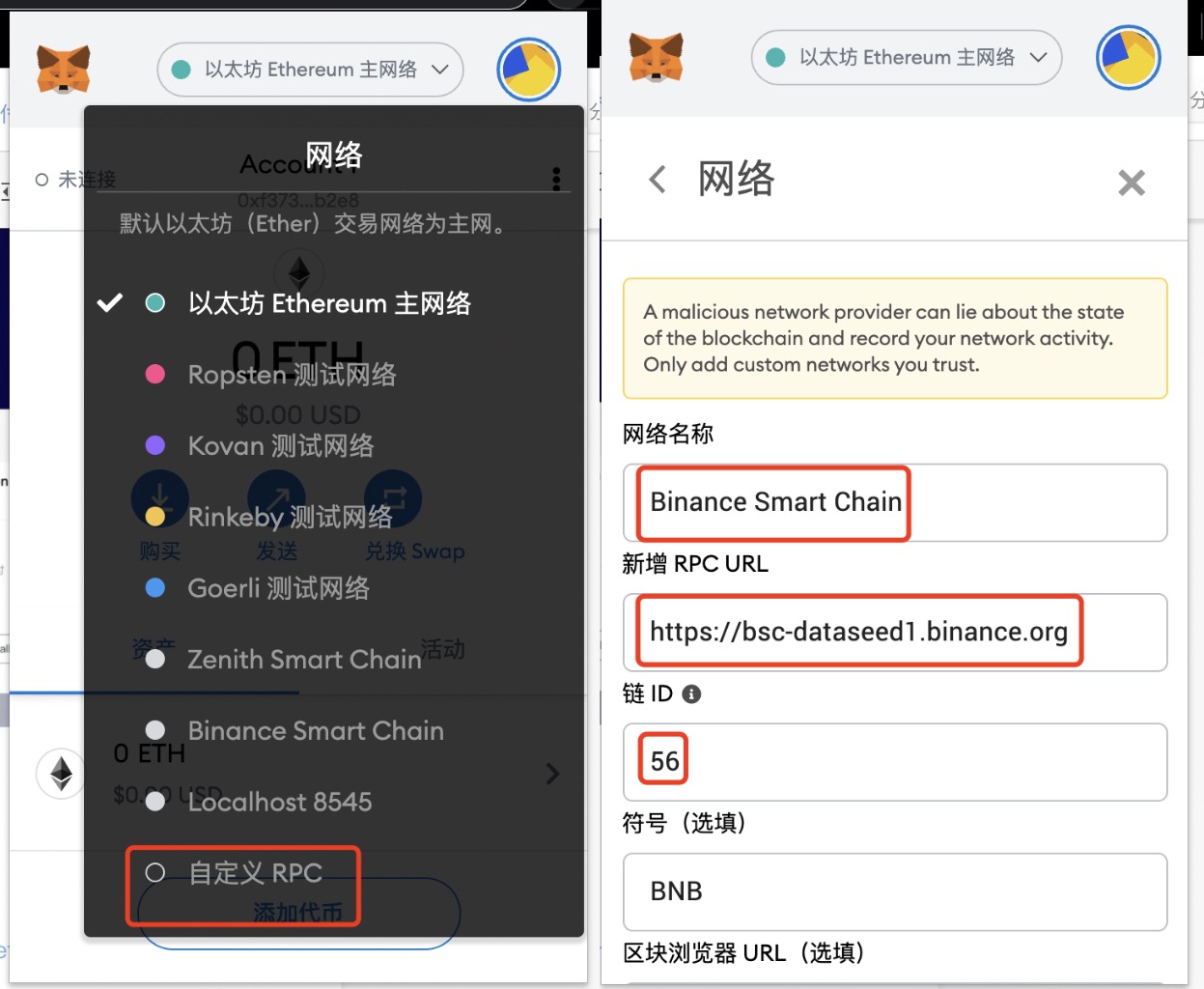1204x989 pixels.
Task: Expand the network dropdown in right panel
Action: [907, 57]
